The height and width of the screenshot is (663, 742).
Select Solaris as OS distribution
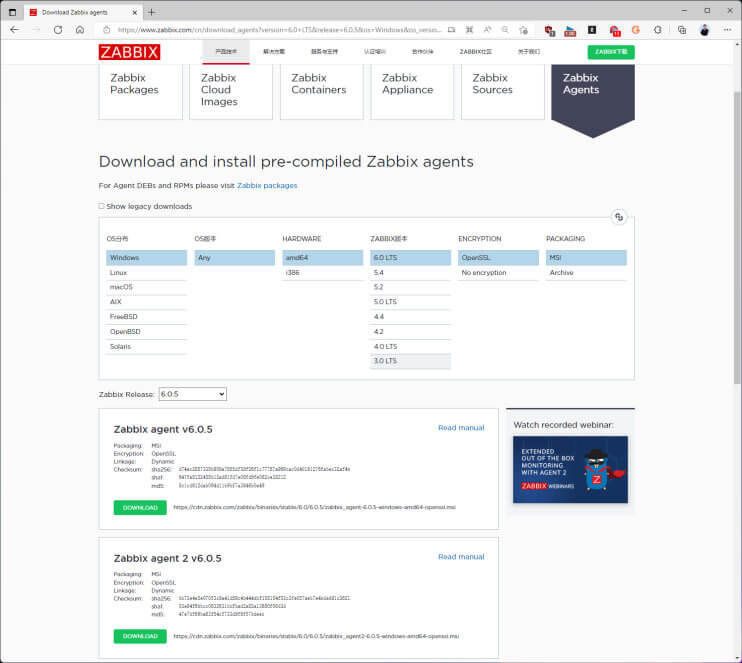point(146,346)
